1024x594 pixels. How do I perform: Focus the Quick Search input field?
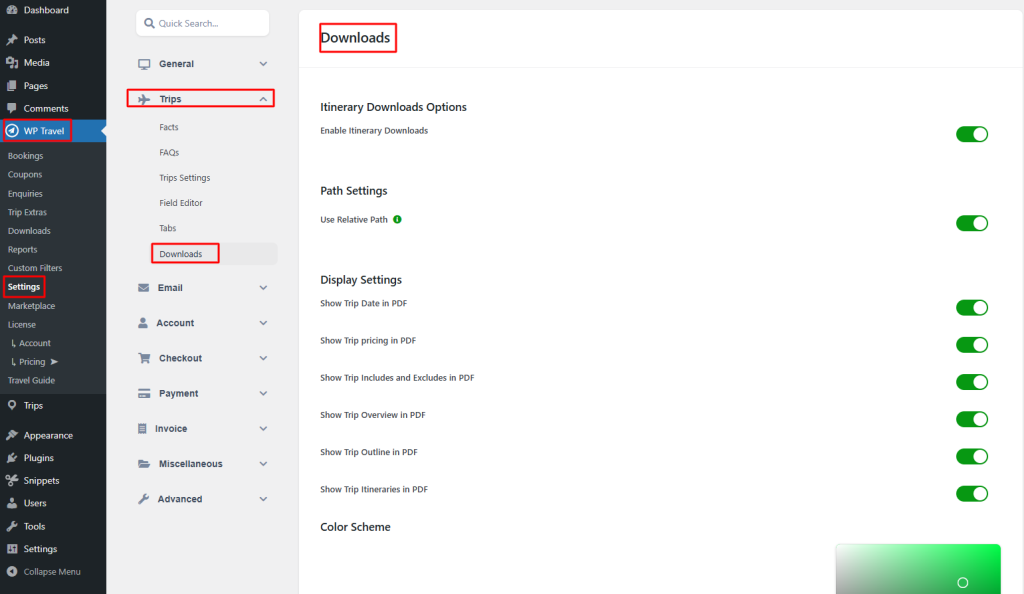(x=202, y=23)
